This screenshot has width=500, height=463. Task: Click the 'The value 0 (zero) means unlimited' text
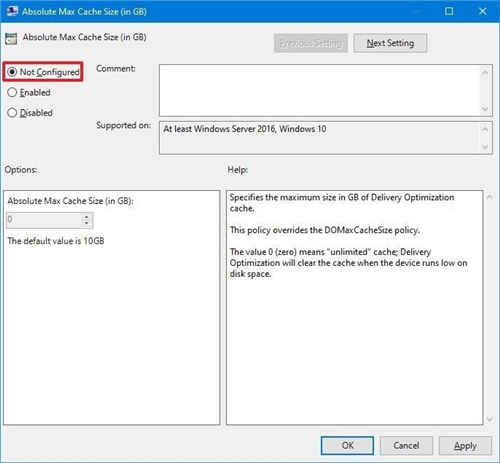[348, 263]
